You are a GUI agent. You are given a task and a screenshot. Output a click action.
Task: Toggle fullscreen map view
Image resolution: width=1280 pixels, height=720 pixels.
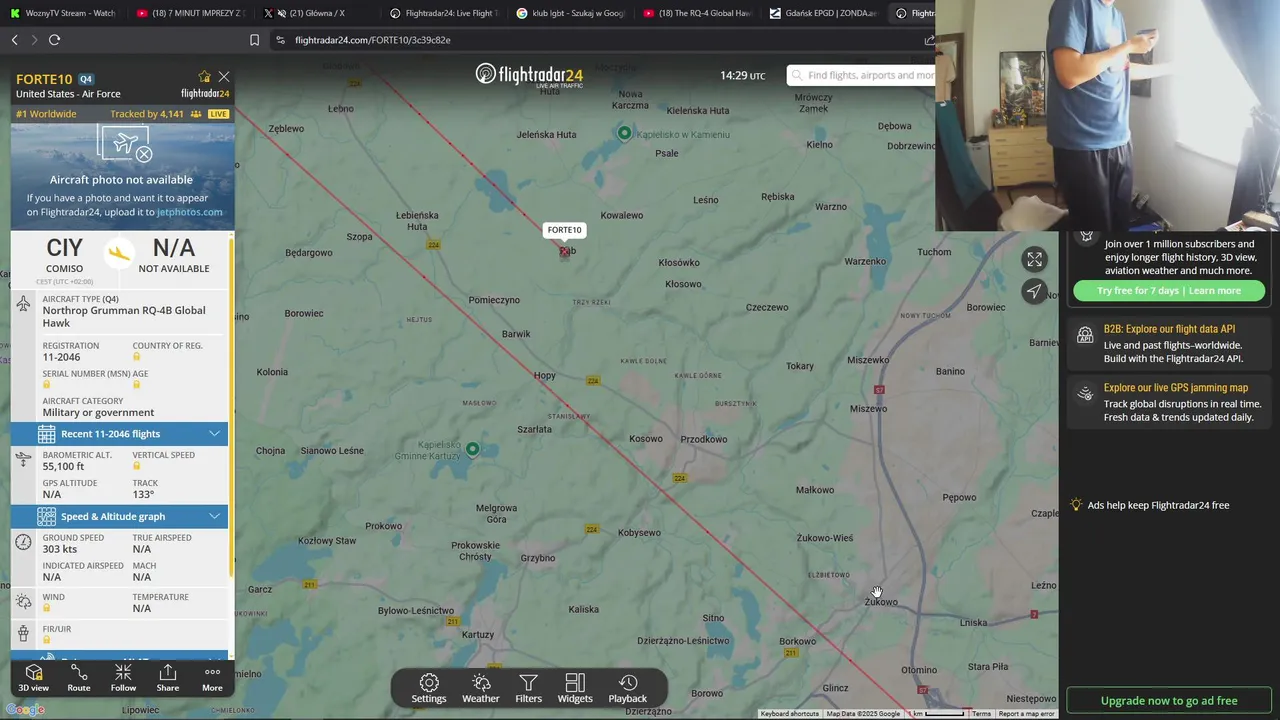point(1034,260)
